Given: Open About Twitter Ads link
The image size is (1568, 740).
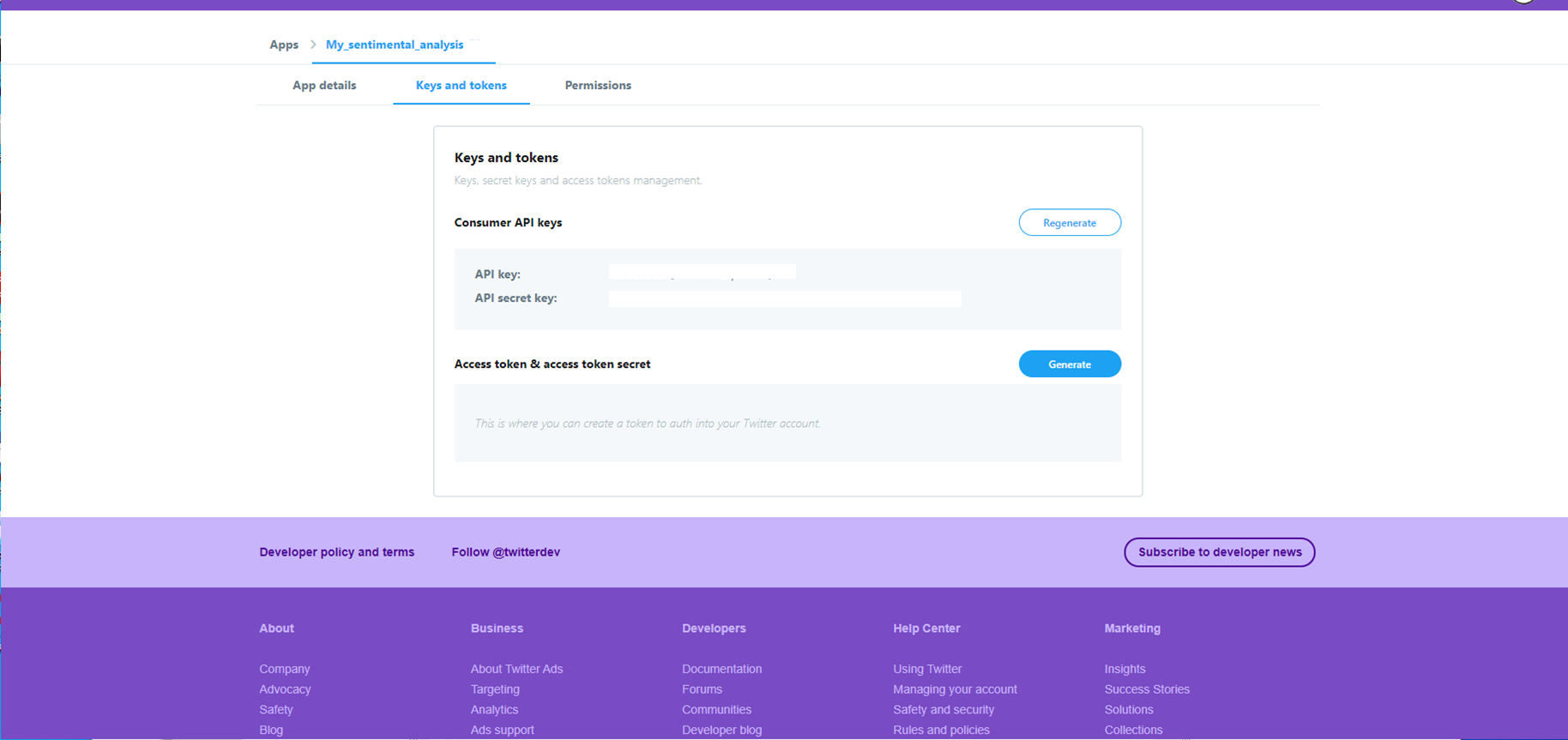Looking at the screenshot, I should click(516, 669).
